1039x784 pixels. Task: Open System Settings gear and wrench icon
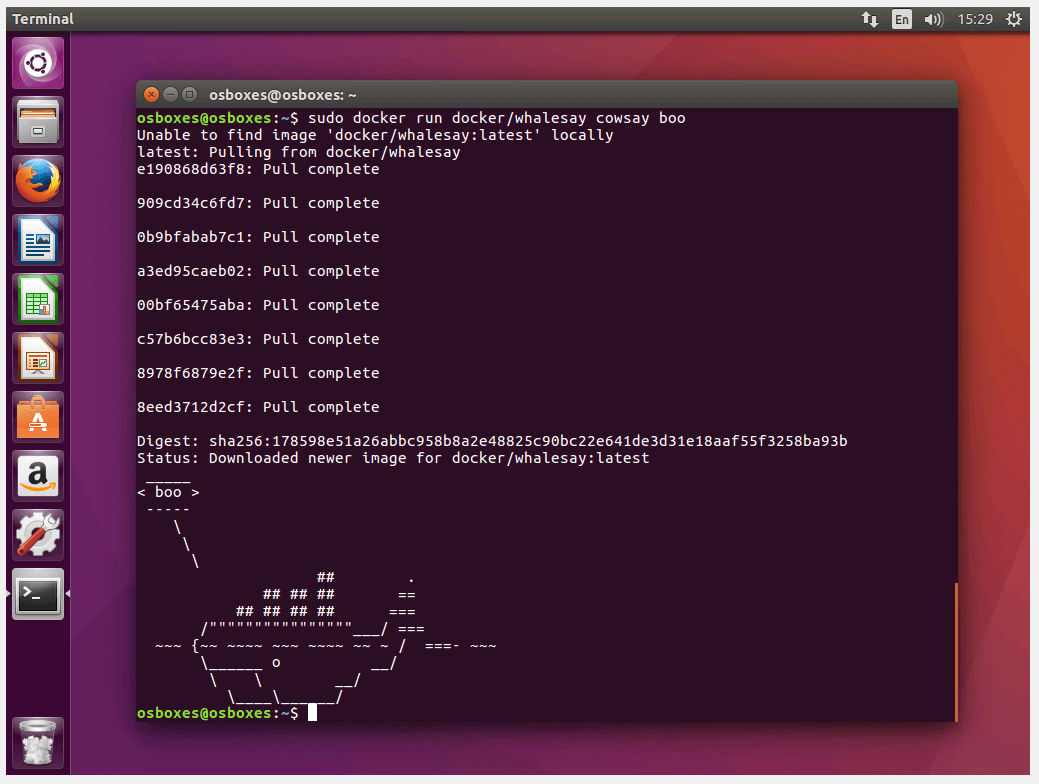click(38, 535)
